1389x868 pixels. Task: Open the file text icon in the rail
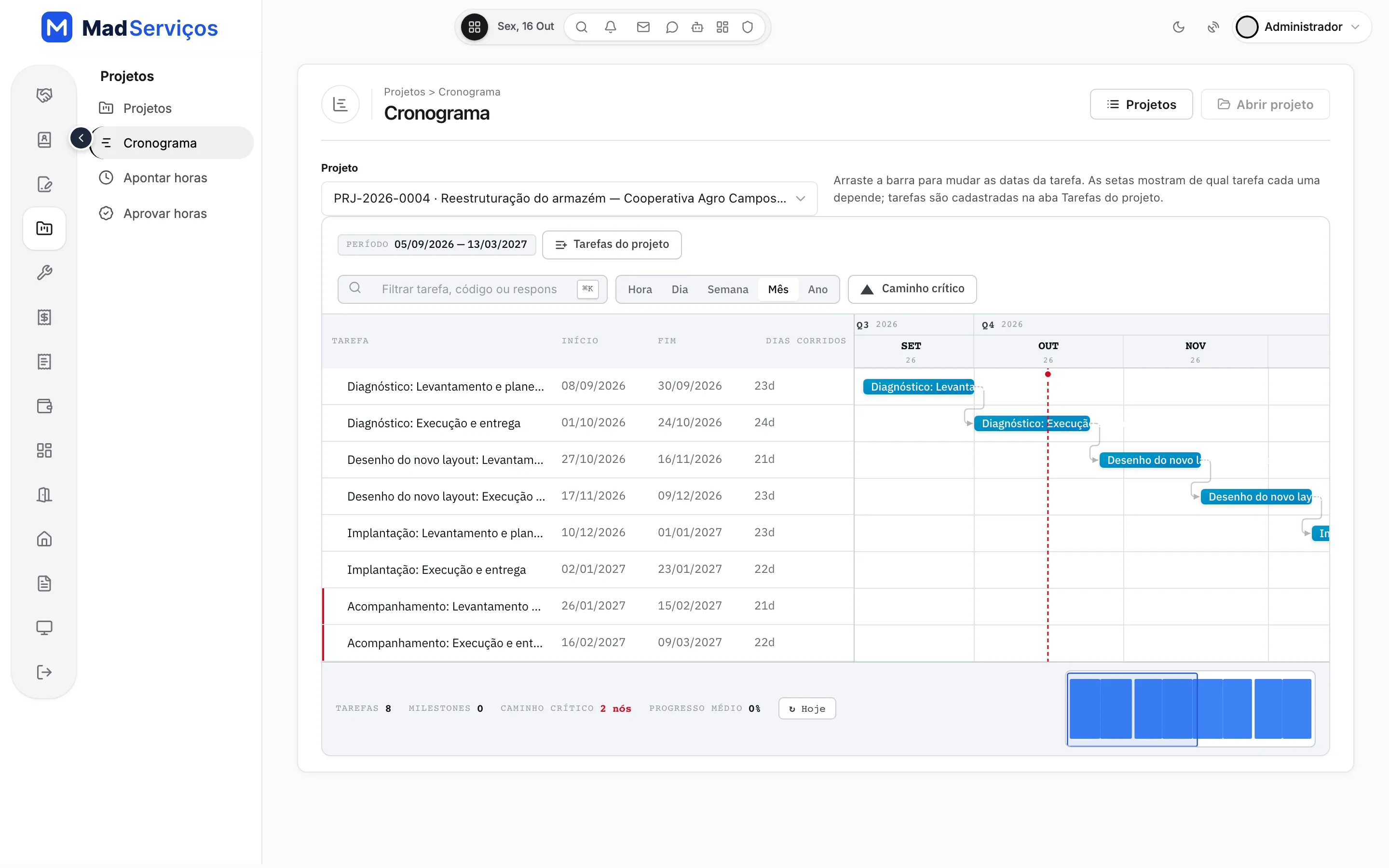pos(44,584)
